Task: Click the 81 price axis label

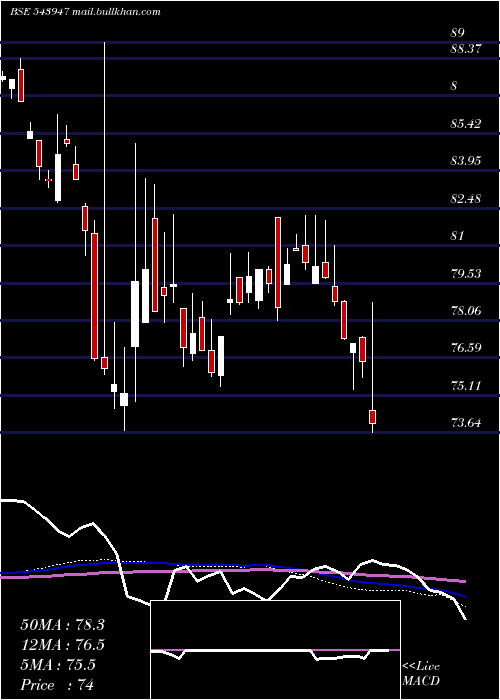Action: (458, 236)
